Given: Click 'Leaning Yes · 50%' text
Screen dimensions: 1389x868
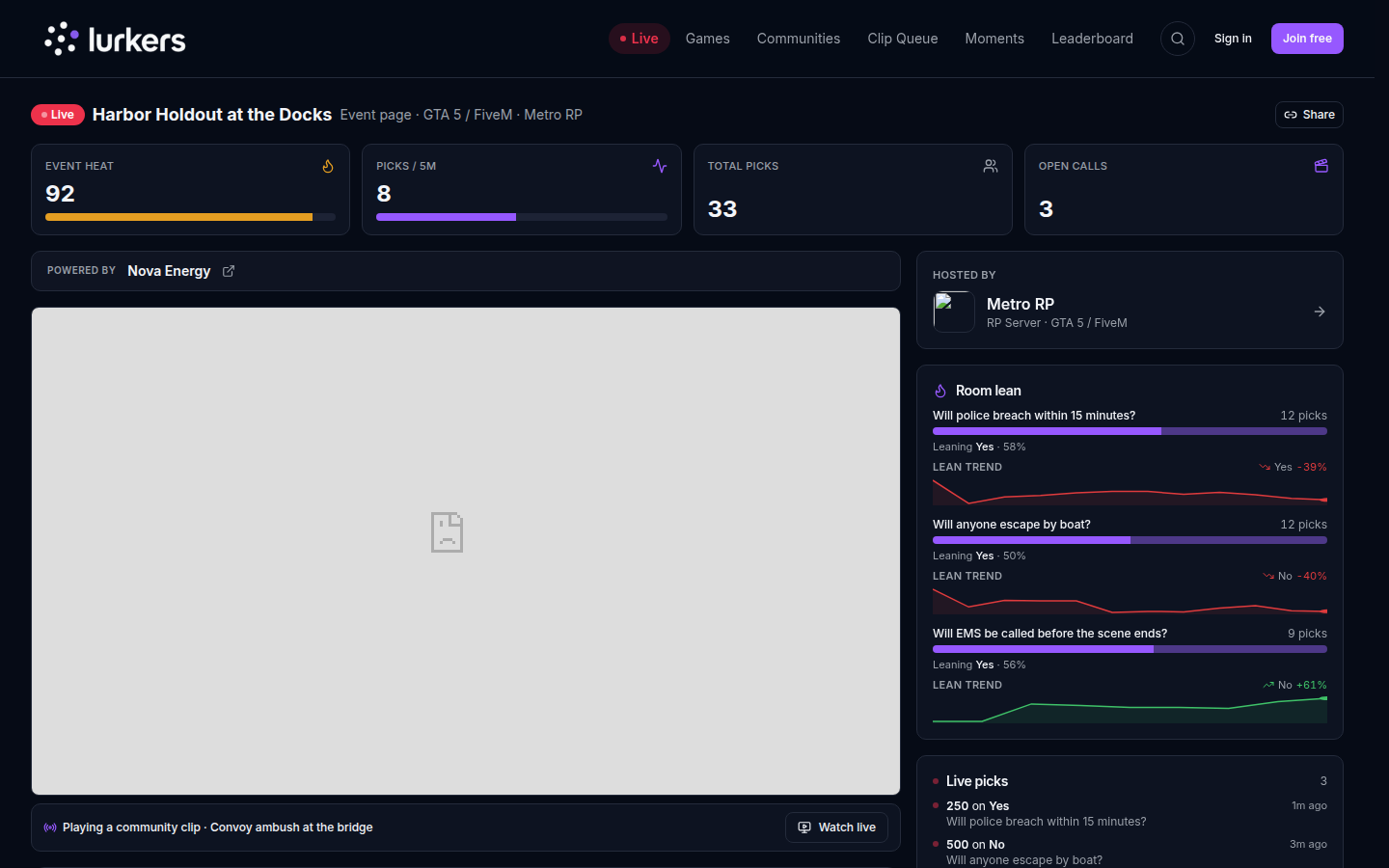Looking at the screenshot, I should tap(979, 556).
